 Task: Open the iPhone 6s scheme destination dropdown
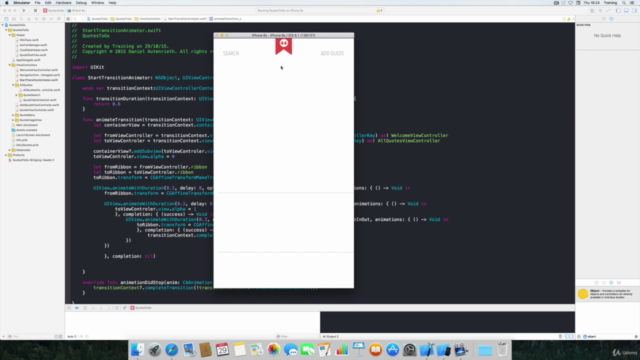[76, 11]
